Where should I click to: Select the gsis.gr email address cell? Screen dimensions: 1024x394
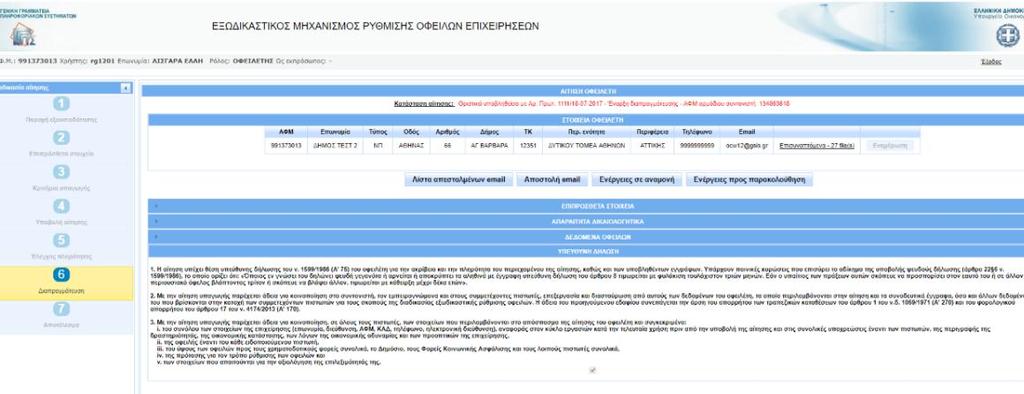(746, 146)
